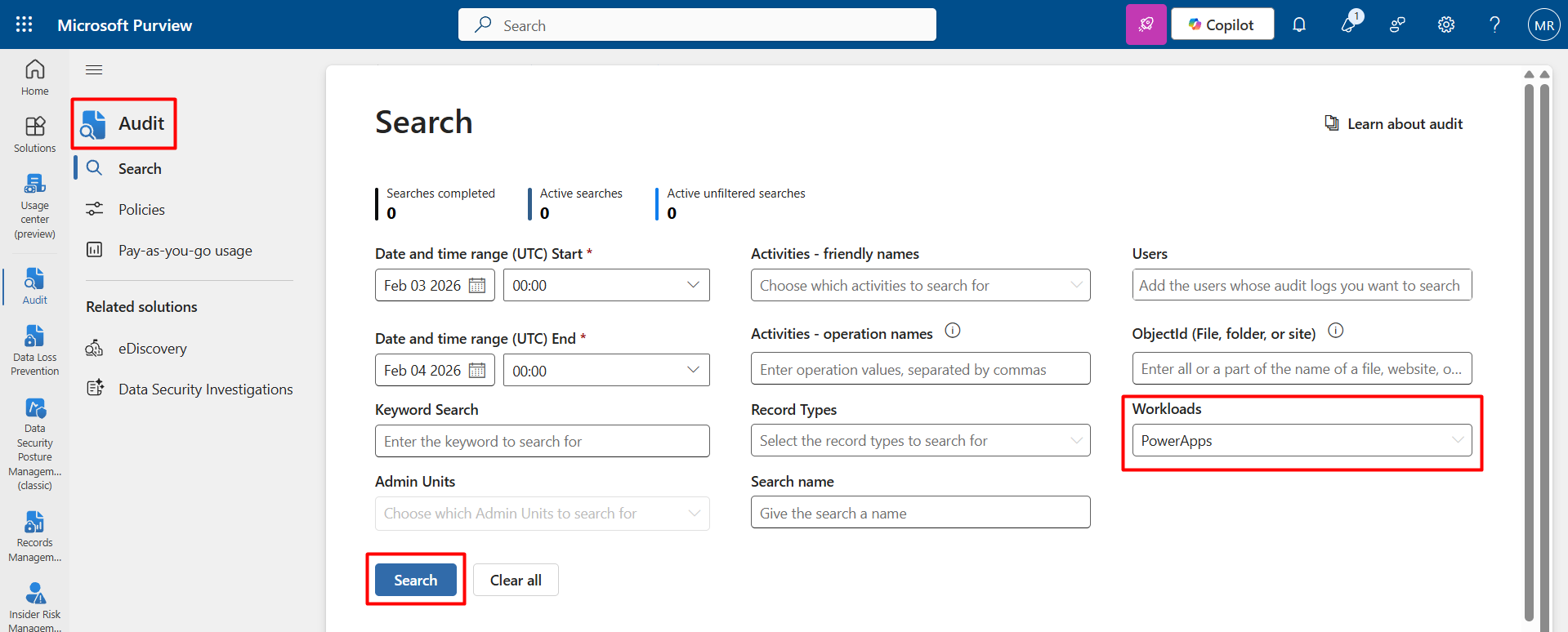Image resolution: width=1568 pixels, height=632 pixels.
Task: Click the Active searches counter
Action: pyautogui.click(x=577, y=203)
